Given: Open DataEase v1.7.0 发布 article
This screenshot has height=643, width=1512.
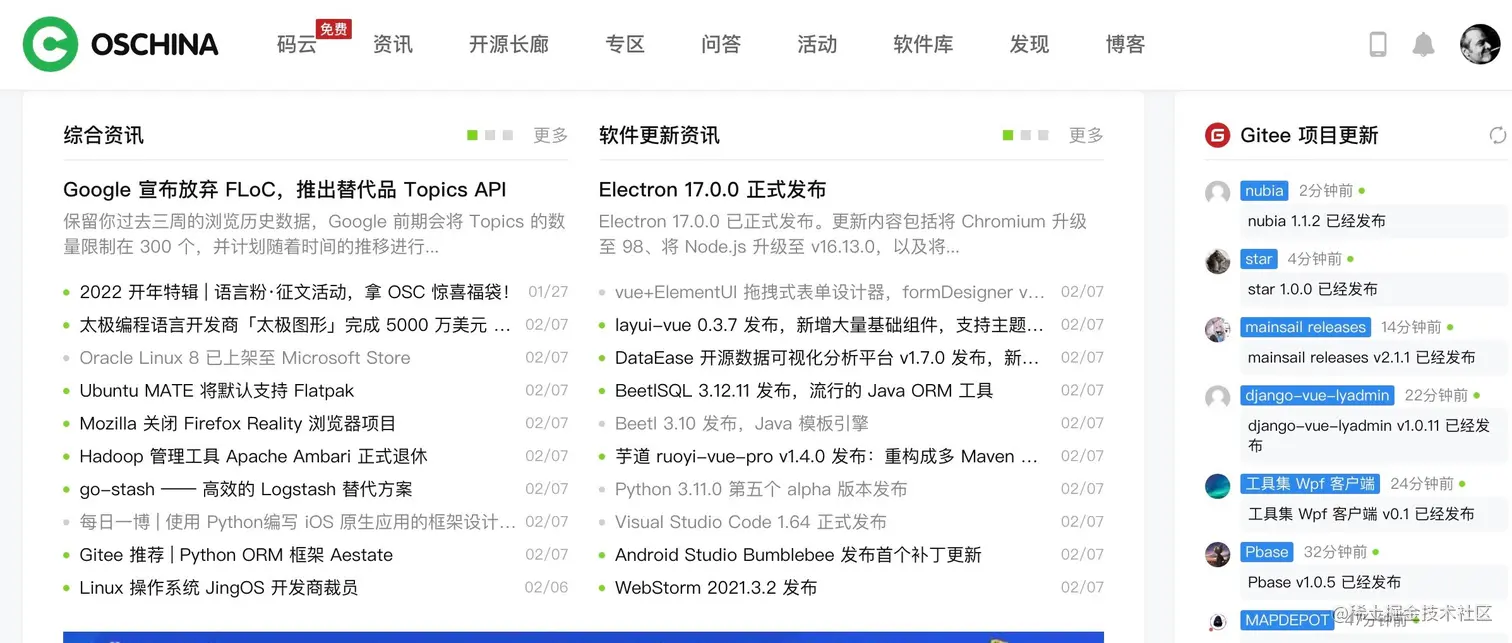Looking at the screenshot, I should pyautogui.click(x=827, y=358).
